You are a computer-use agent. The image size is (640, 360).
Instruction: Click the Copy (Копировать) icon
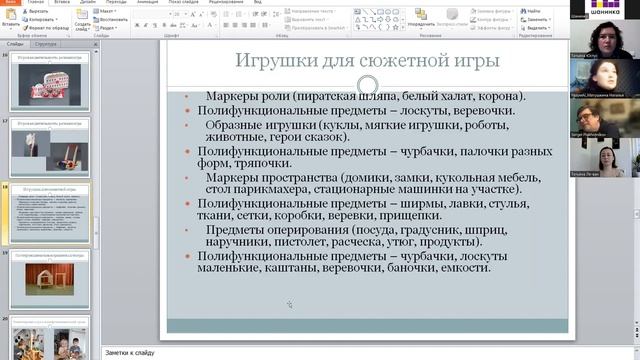click(26, 20)
